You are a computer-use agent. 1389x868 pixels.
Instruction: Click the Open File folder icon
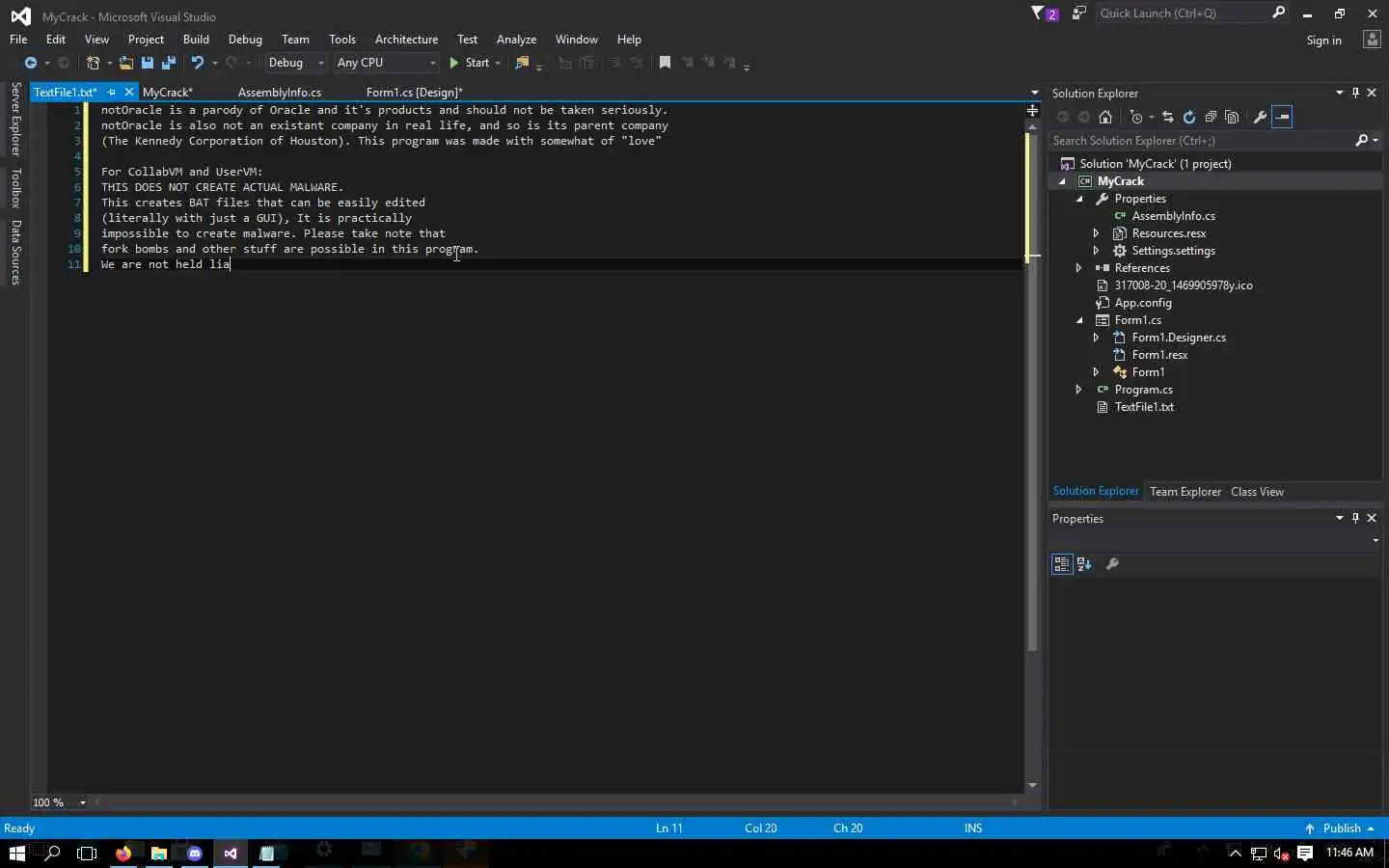[125, 63]
